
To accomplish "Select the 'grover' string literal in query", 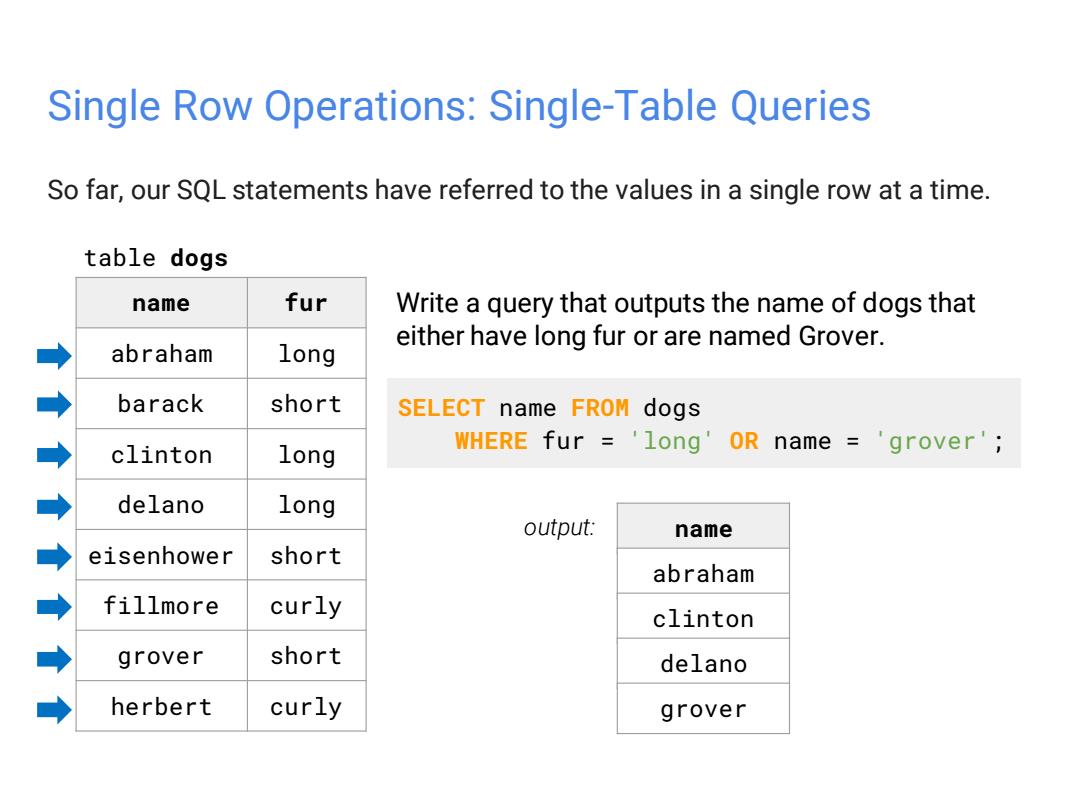I will [932, 441].
